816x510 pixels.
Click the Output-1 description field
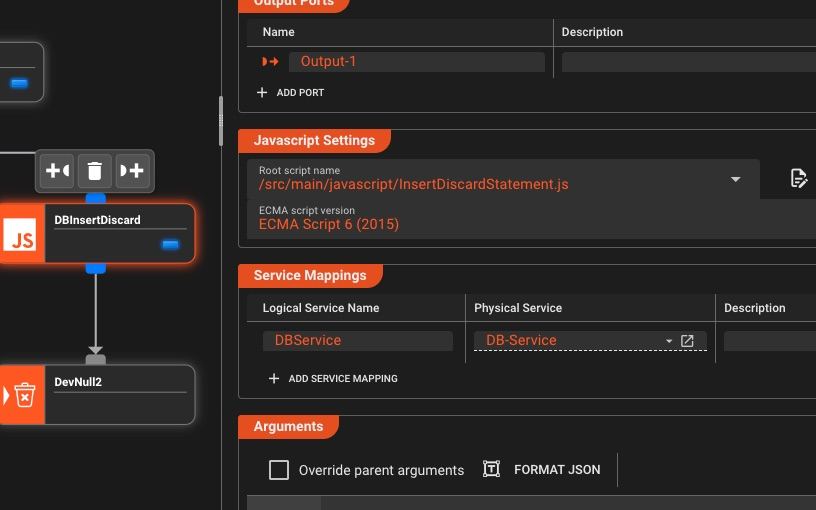688,61
